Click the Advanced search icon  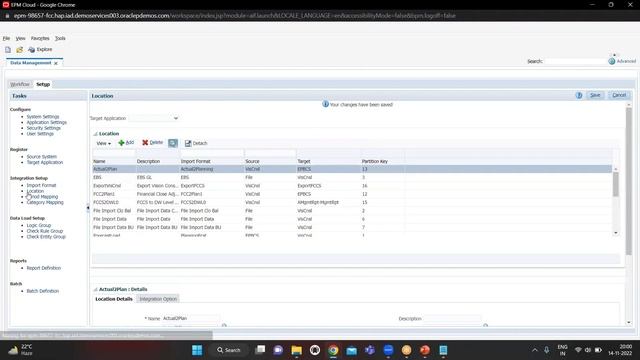pos(612,61)
